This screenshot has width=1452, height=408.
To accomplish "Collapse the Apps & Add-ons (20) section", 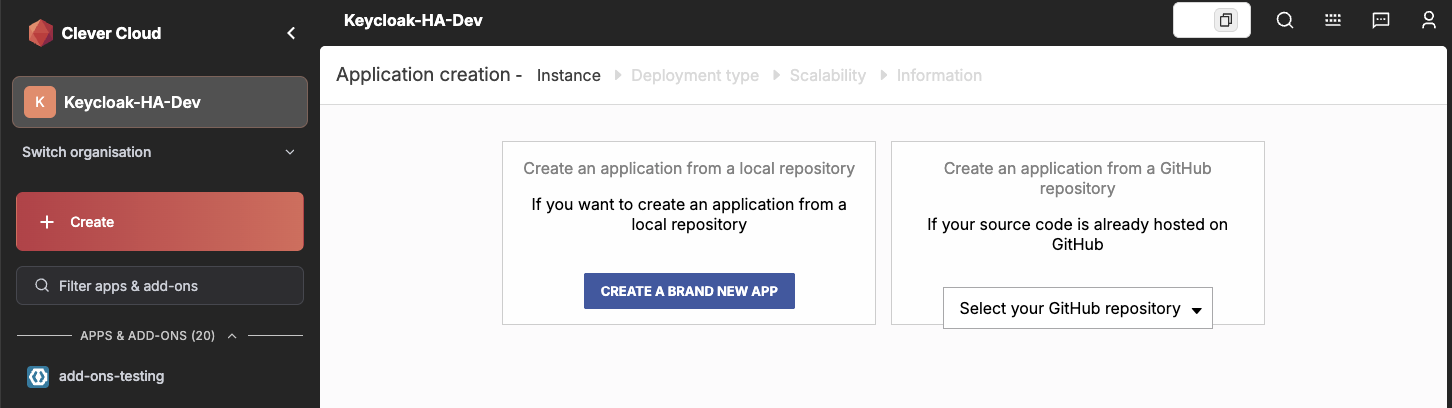I will click(160, 336).
